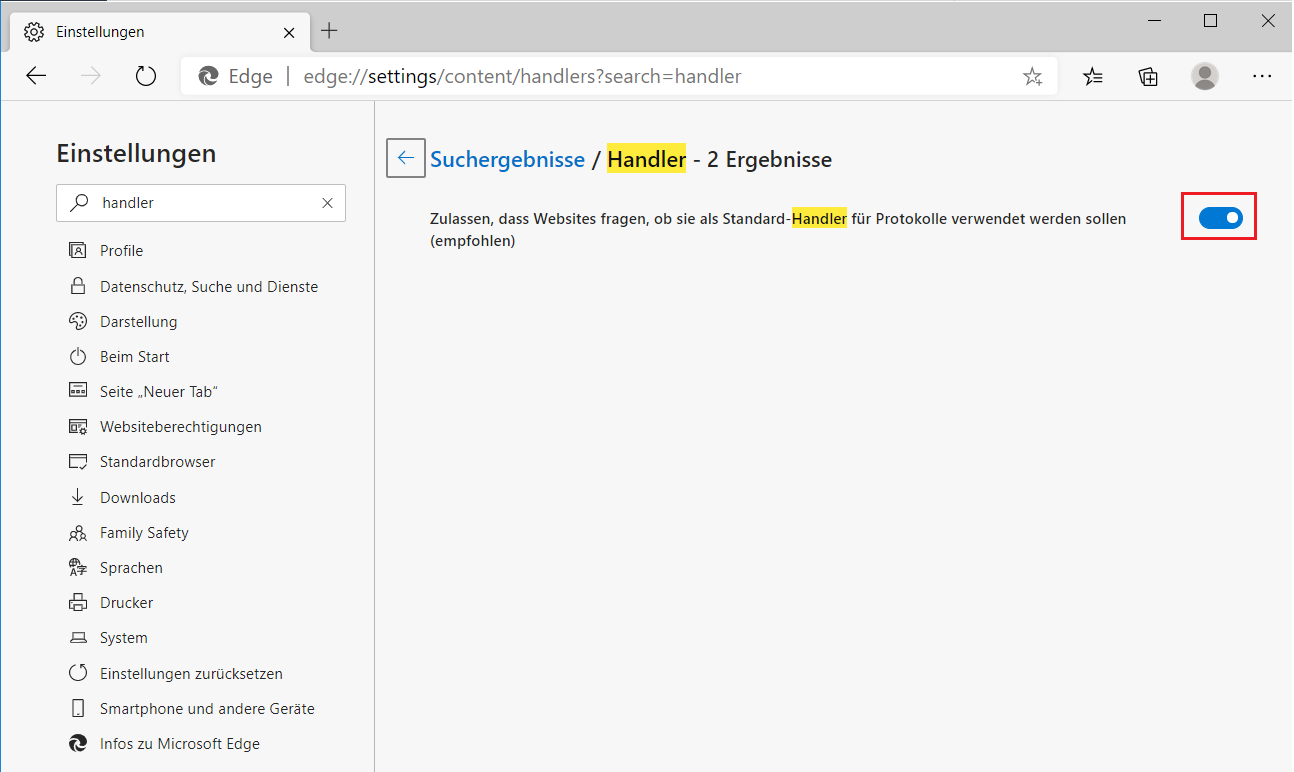1294x772 pixels.
Task: Click the back arrow beside Suchergebnisse
Action: click(x=406, y=158)
